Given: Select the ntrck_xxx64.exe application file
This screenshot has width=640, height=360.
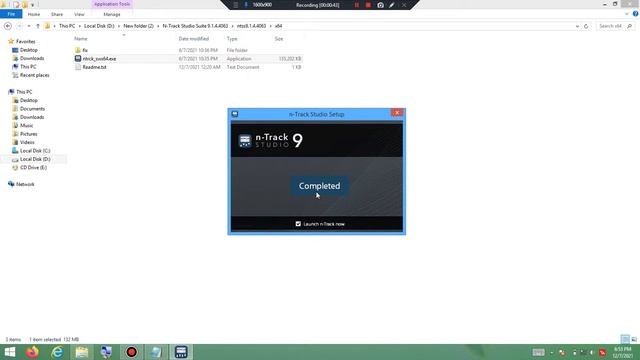Looking at the screenshot, I should point(99,59).
